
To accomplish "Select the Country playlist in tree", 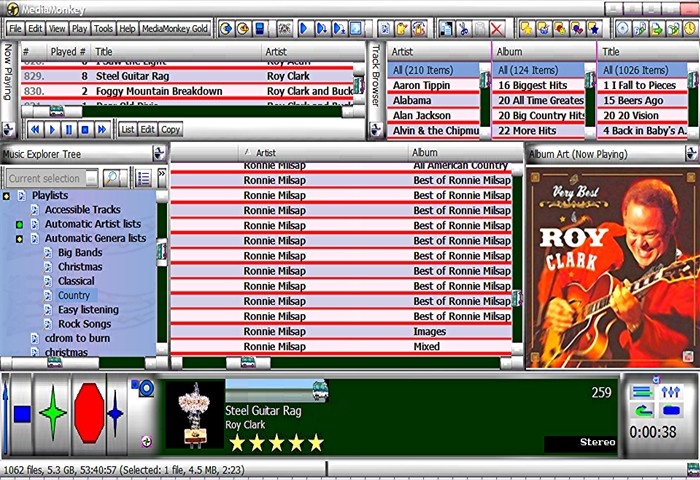I will click(73, 296).
